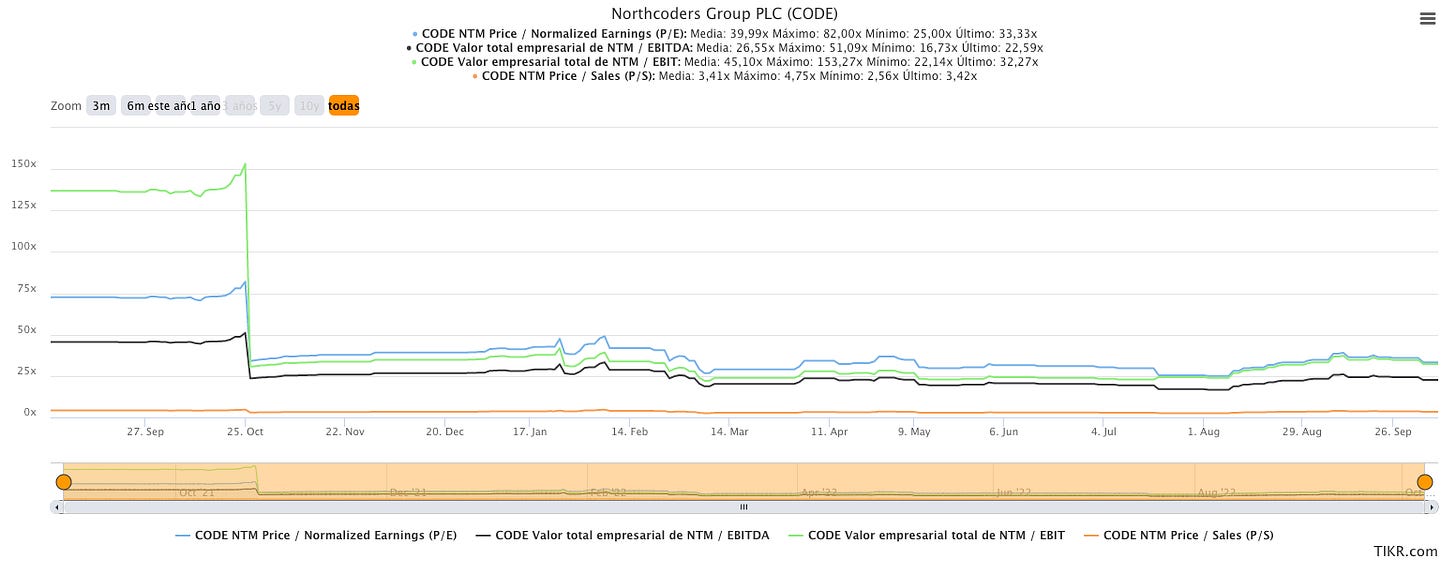Viewport: 1456px width, 563px height.
Task: Click the '27. Sep' x-axis label
Action: [x=145, y=432]
